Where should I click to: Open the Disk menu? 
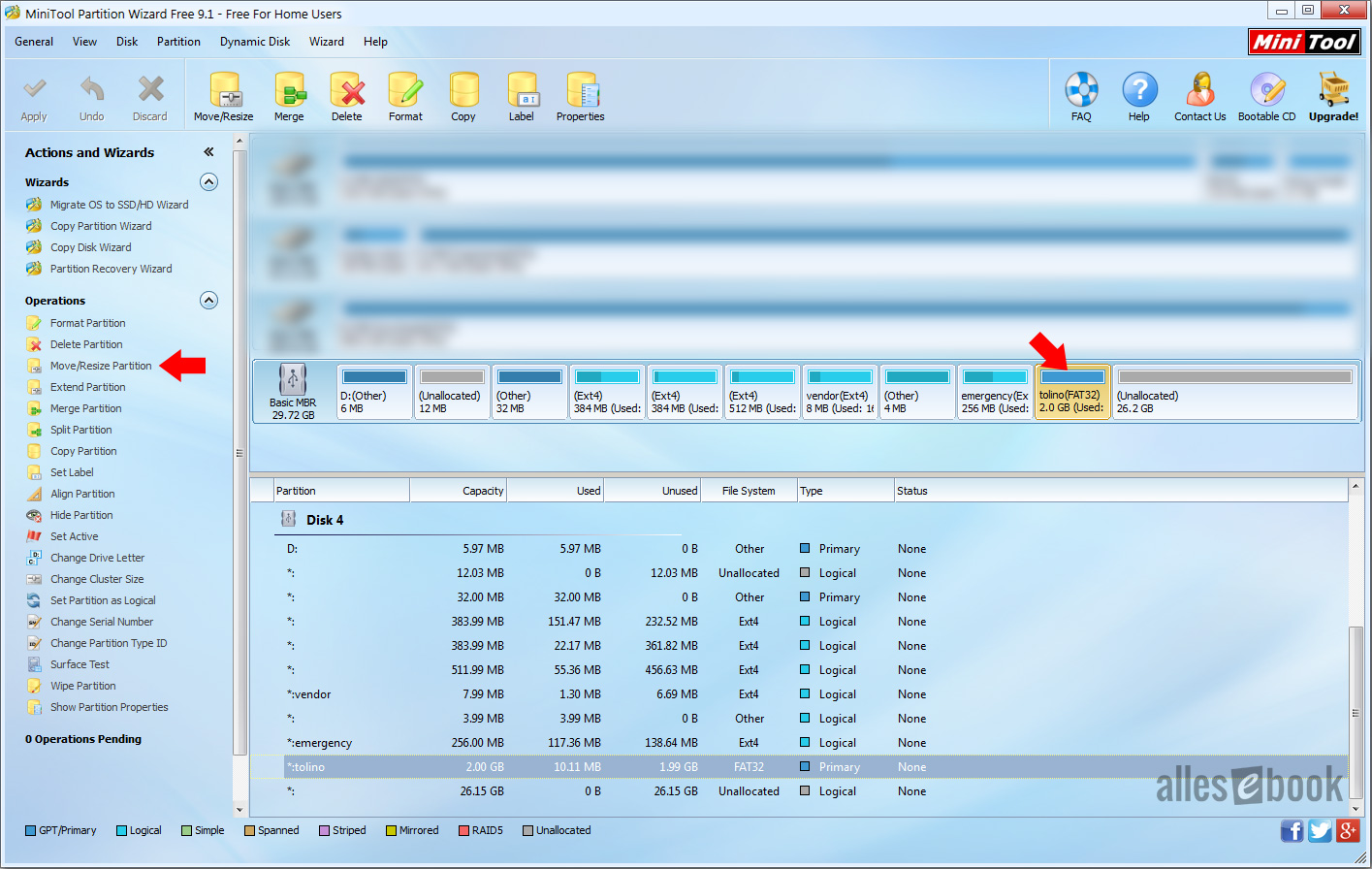tap(127, 42)
